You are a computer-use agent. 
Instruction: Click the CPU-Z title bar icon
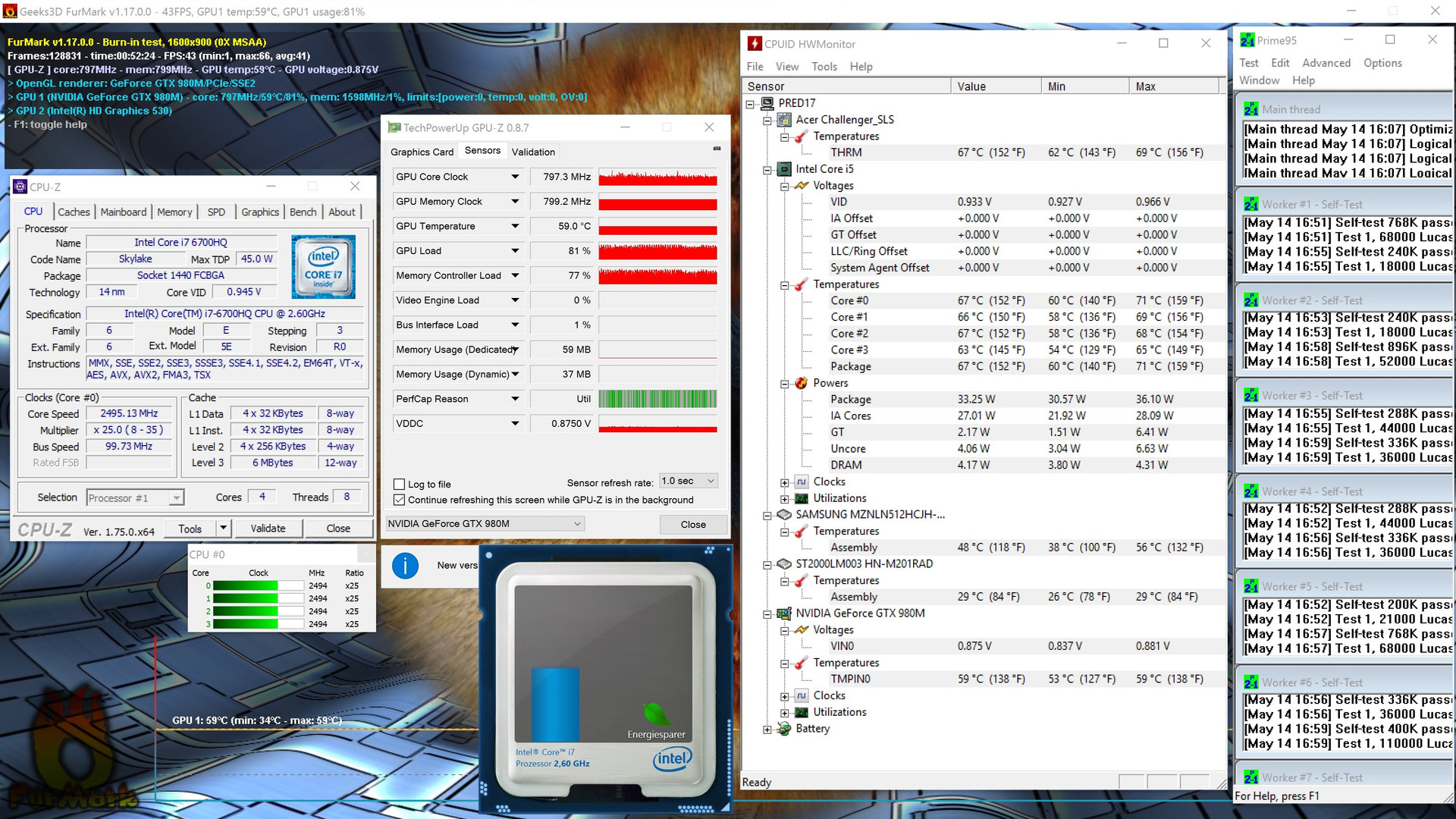click(20, 187)
